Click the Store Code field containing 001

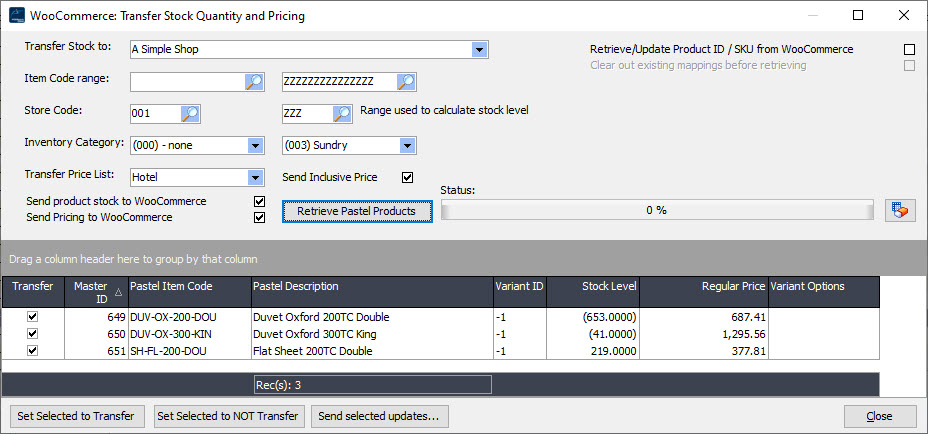pos(155,114)
